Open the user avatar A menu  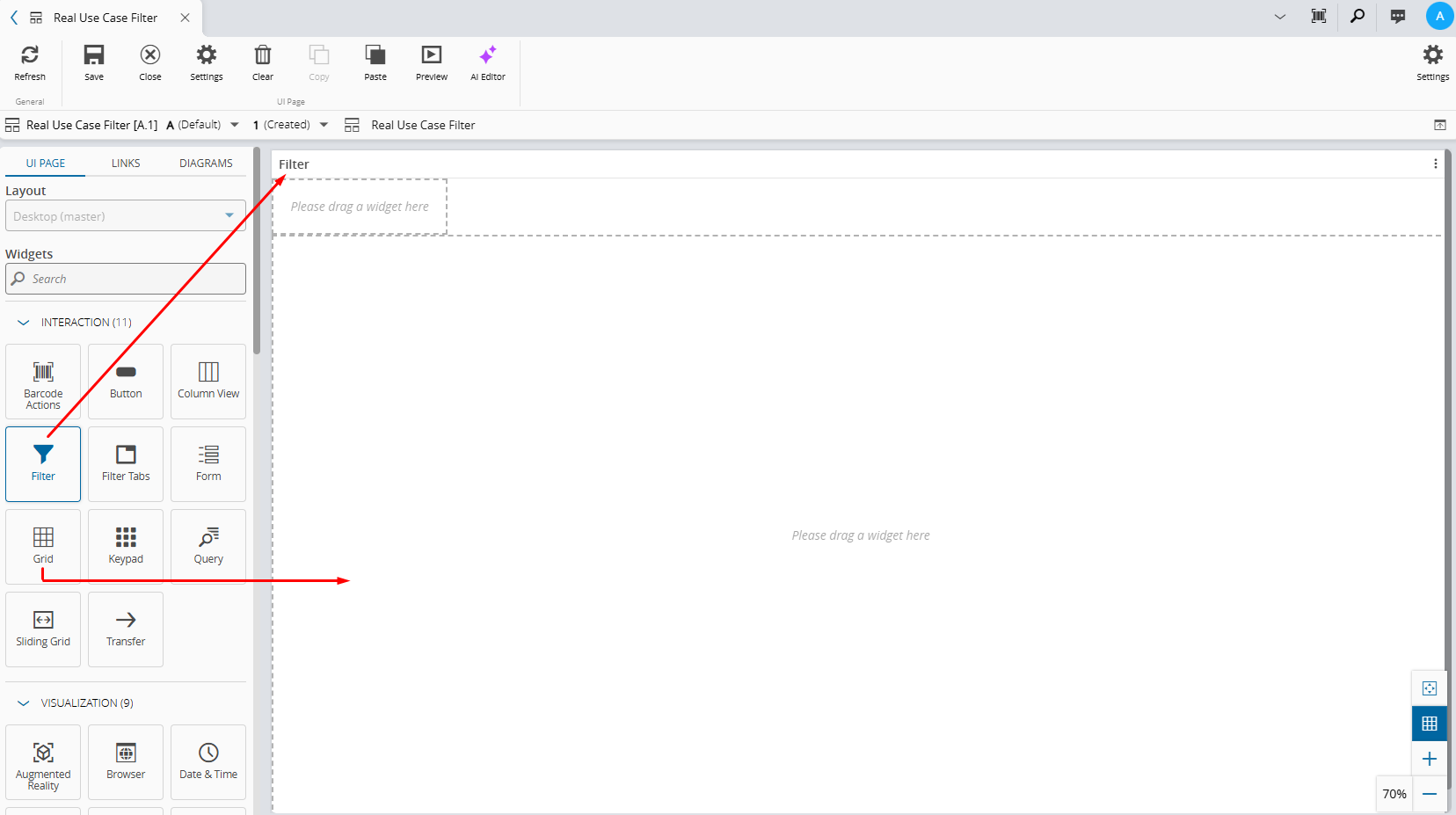[1439, 16]
